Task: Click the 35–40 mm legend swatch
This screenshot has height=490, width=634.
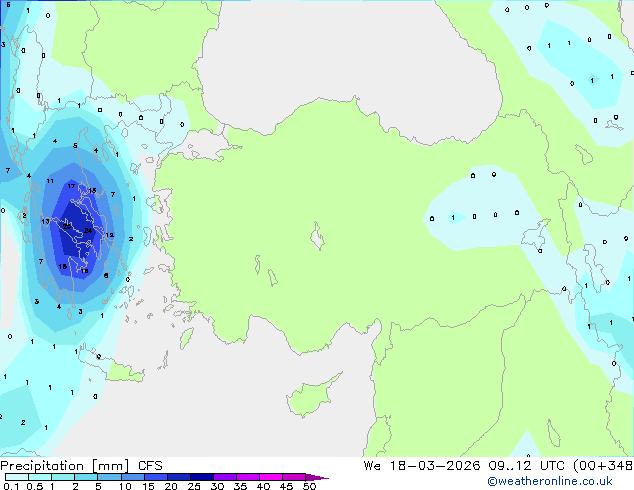Action: pyautogui.click(x=247, y=477)
